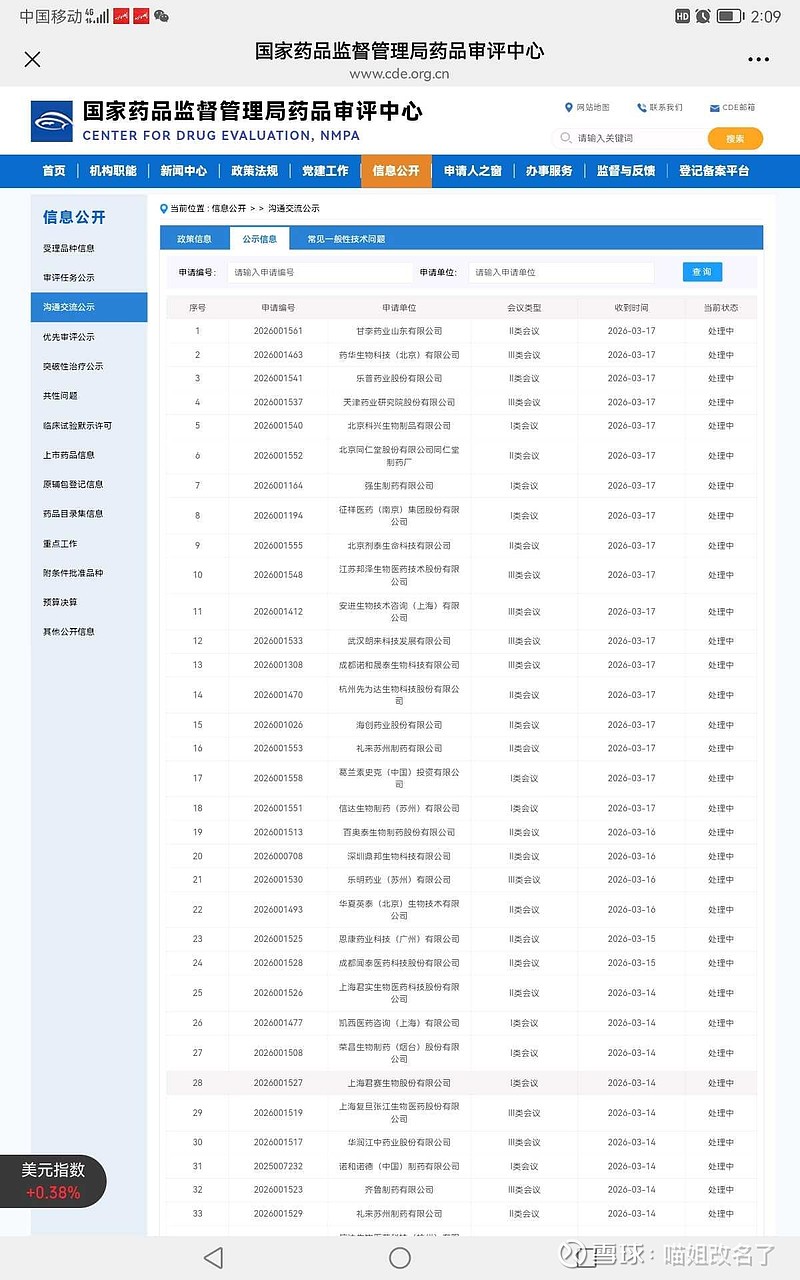
Task: Close the browser page with X icon
Action: tap(32, 59)
